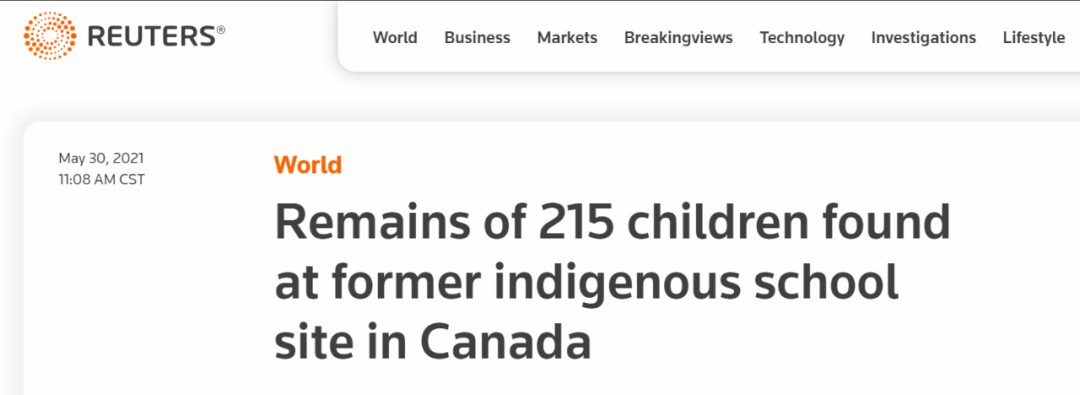Select Breakingviews in the top navigation
Viewport: 1080px width, 395px height.
678,38
